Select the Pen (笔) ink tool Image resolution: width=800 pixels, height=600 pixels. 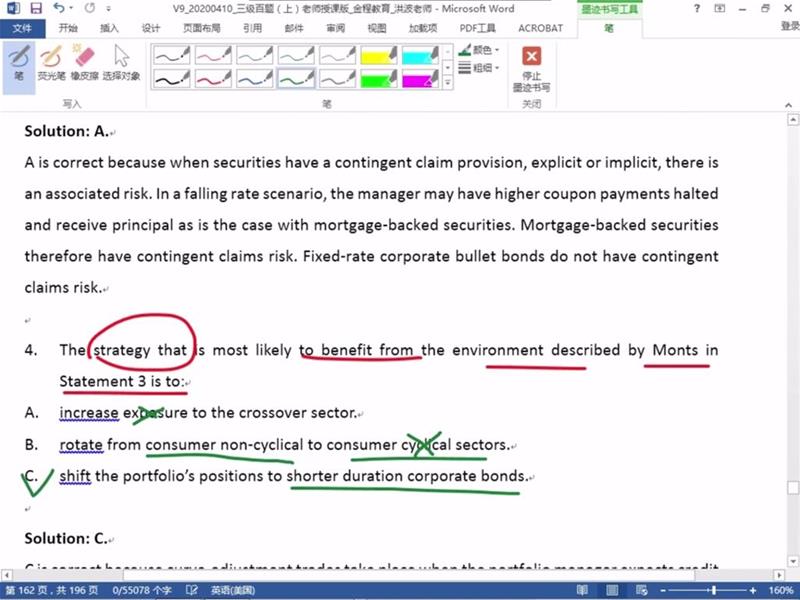[x=18, y=62]
